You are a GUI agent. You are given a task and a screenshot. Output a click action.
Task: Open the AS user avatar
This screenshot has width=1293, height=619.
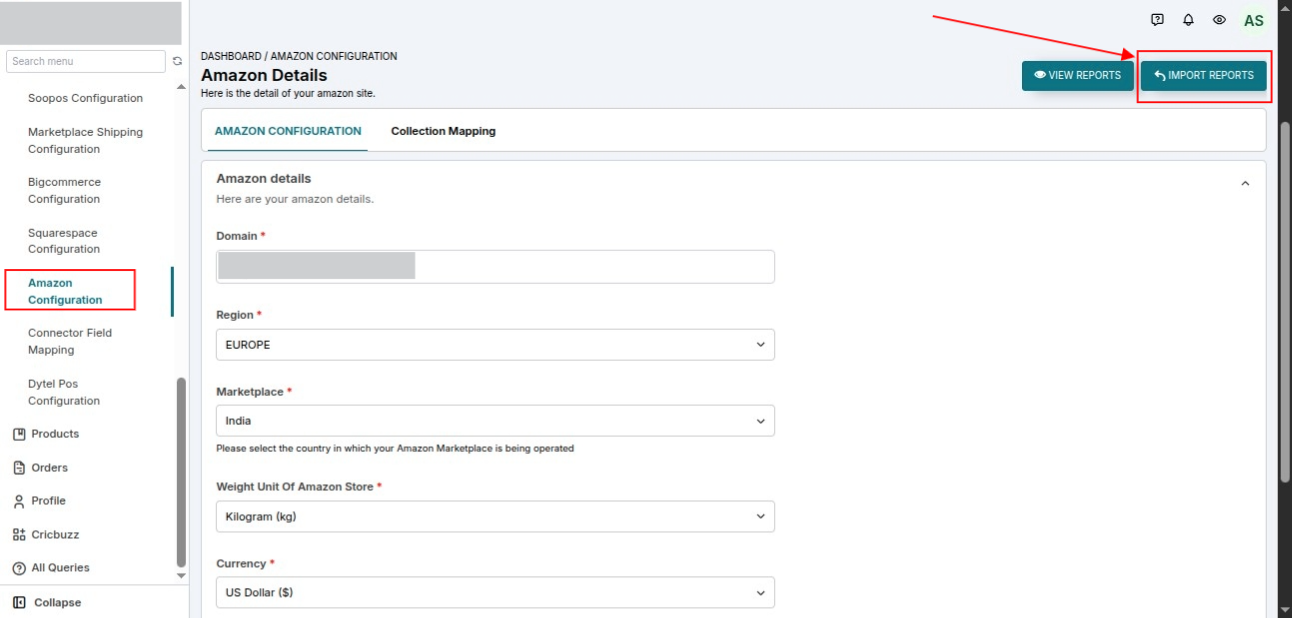(x=1253, y=20)
